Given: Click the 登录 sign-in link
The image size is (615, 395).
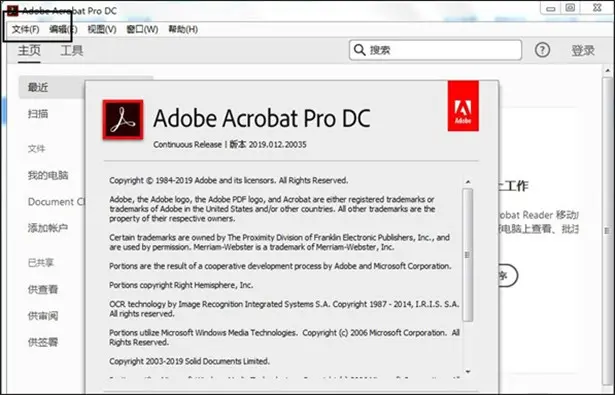Looking at the screenshot, I should click(x=583, y=50).
